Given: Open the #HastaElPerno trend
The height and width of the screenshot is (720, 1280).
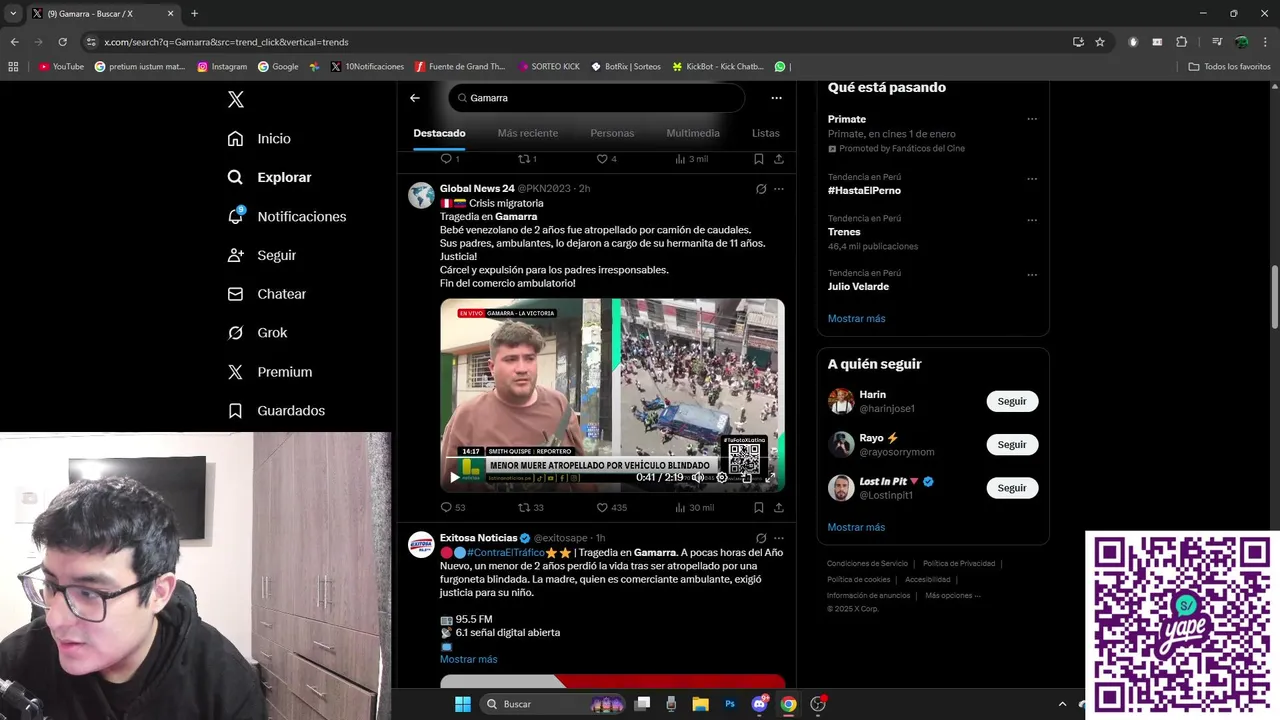Looking at the screenshot, I should point(864,190).
